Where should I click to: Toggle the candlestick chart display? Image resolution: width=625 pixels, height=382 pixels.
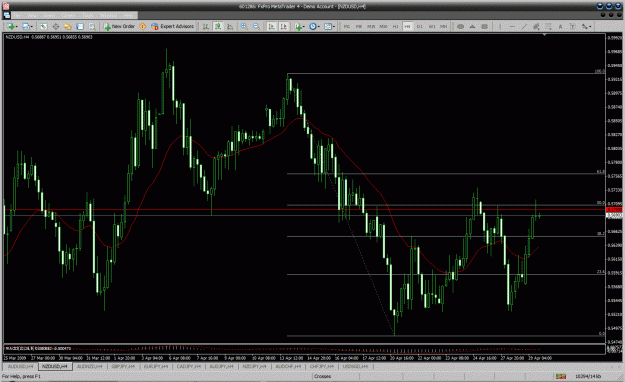(218, 26)
